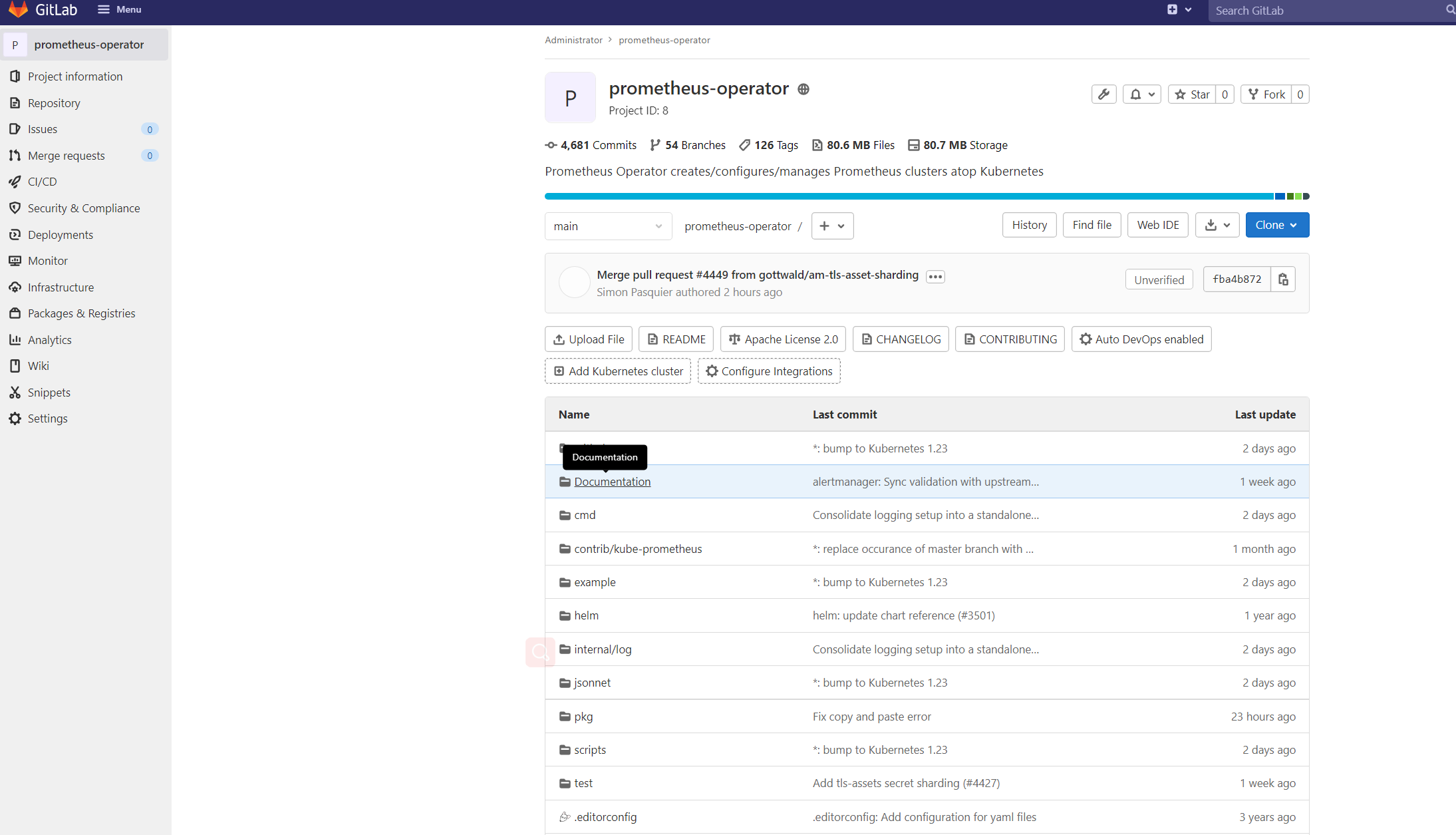The image size is (1456, 835).
Task: Click the scripts folder icon
Action: click(x=565, y=750)
